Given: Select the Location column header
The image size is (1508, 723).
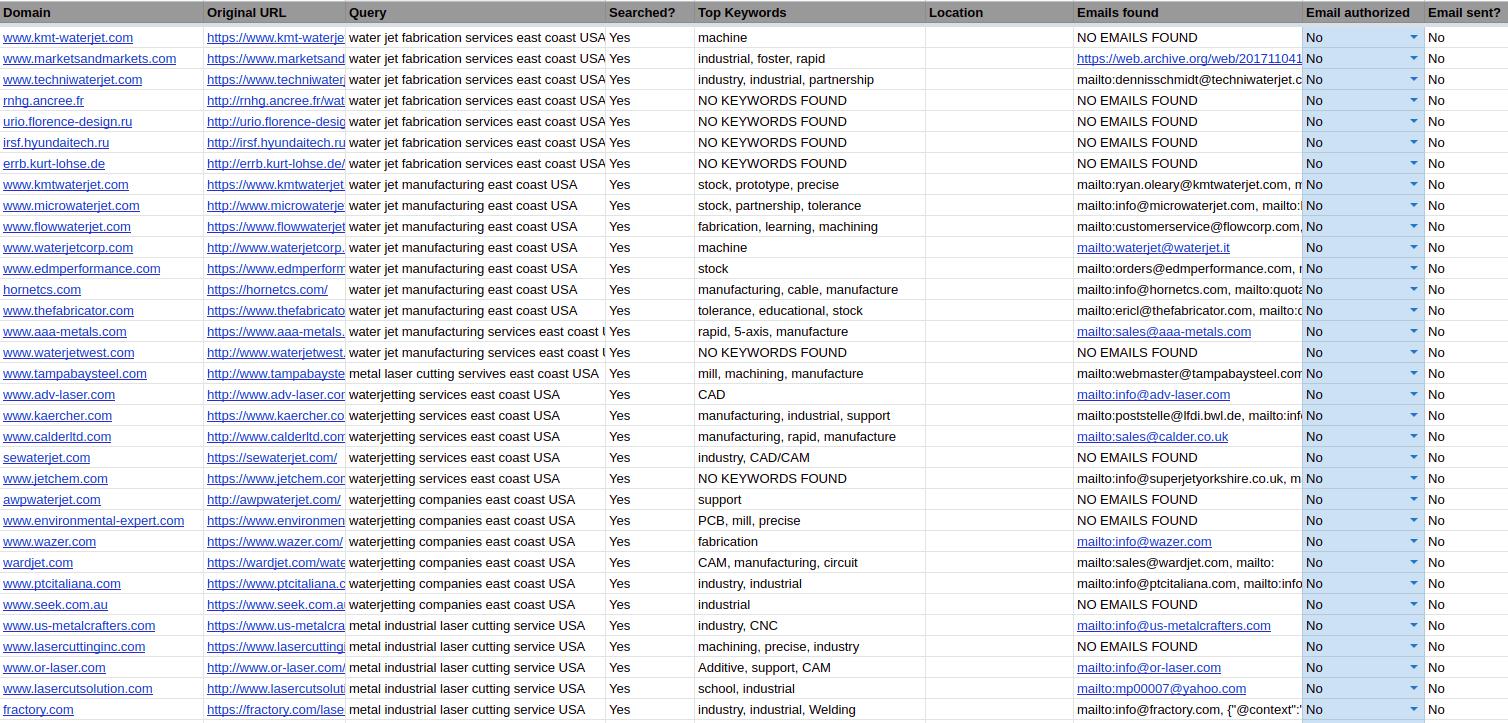Looking at the screenshot, I should pyautogui.click(x=1000, y=13).
